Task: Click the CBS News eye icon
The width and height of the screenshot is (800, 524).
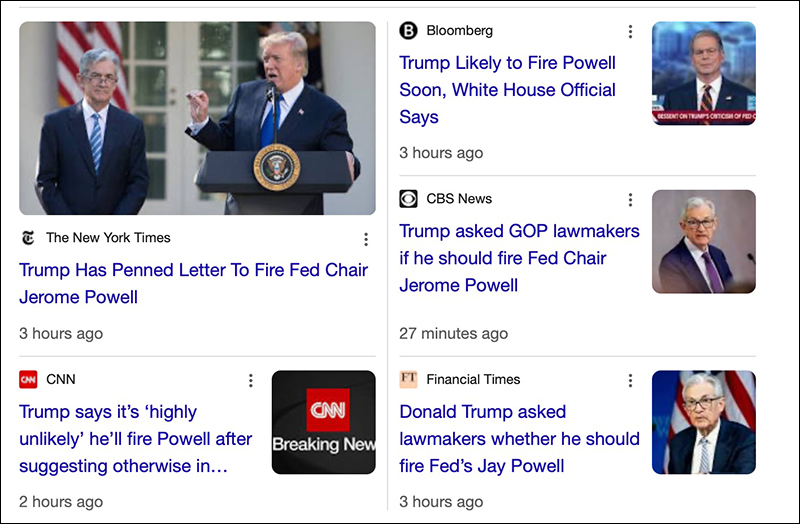Action: coord(408,199)
